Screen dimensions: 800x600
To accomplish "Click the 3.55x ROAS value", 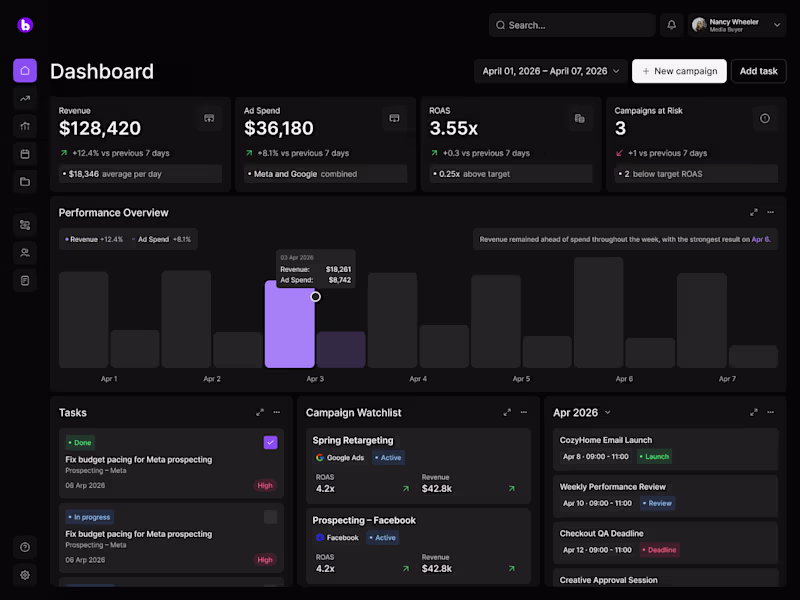I will click(x=454, y=128).
